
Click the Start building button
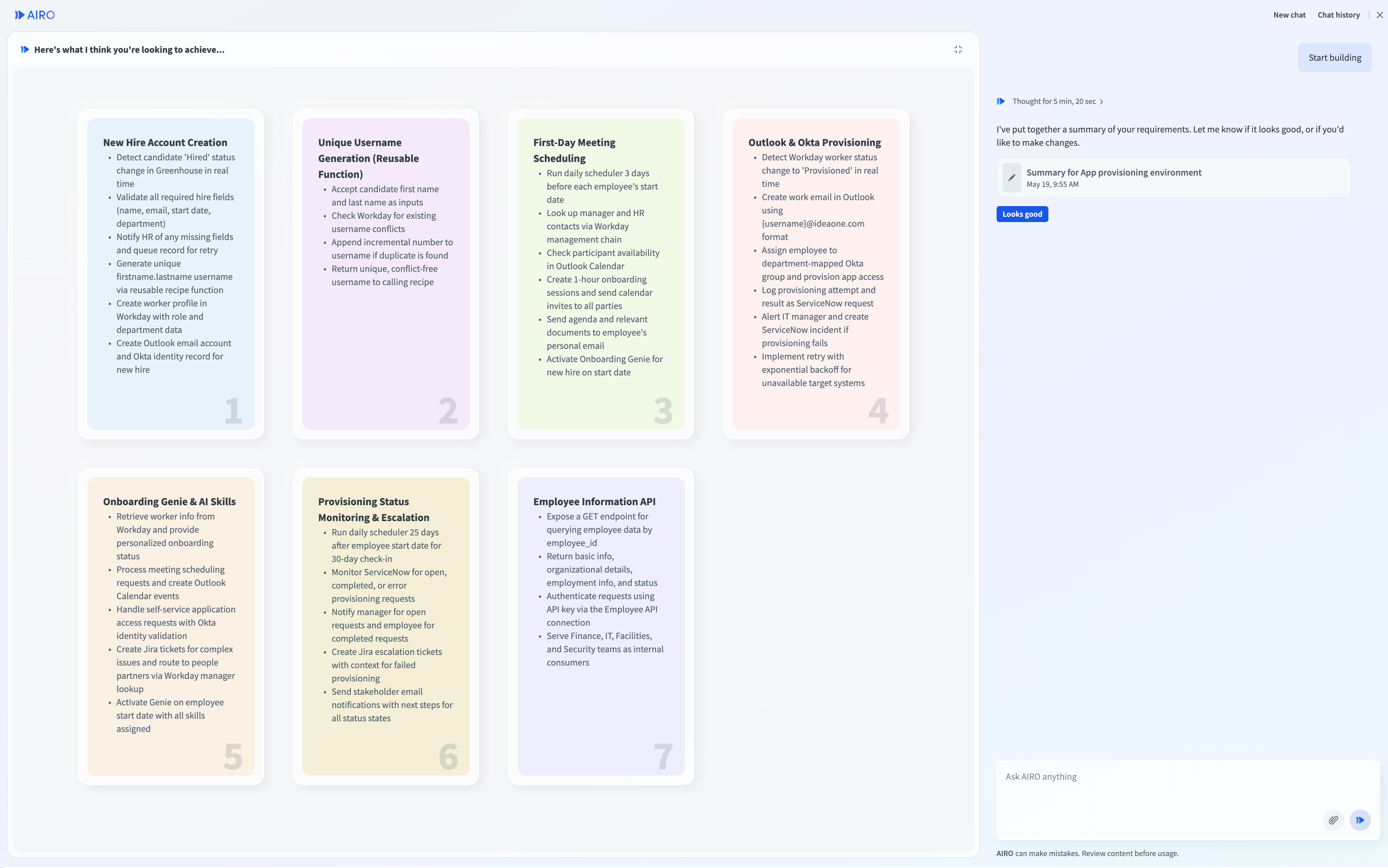[1335, 57]
